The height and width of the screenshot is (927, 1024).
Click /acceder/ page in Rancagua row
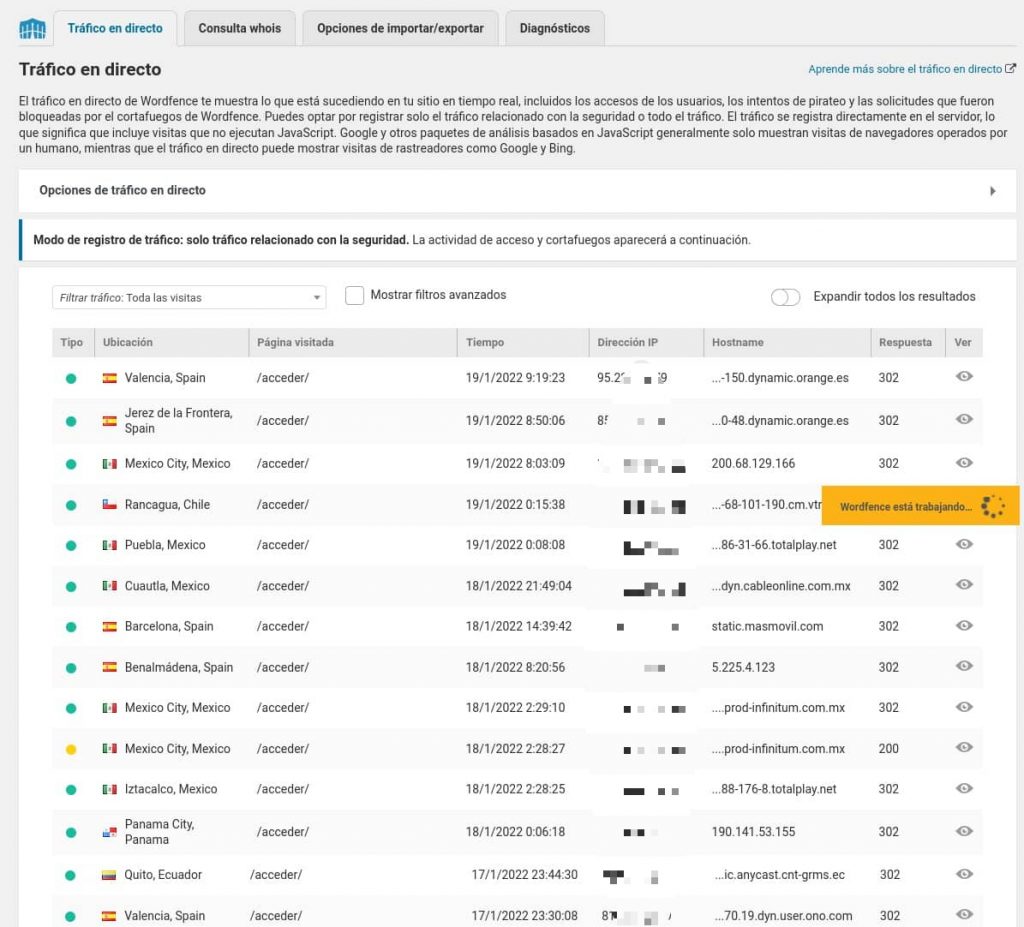(x=283, y=504)
